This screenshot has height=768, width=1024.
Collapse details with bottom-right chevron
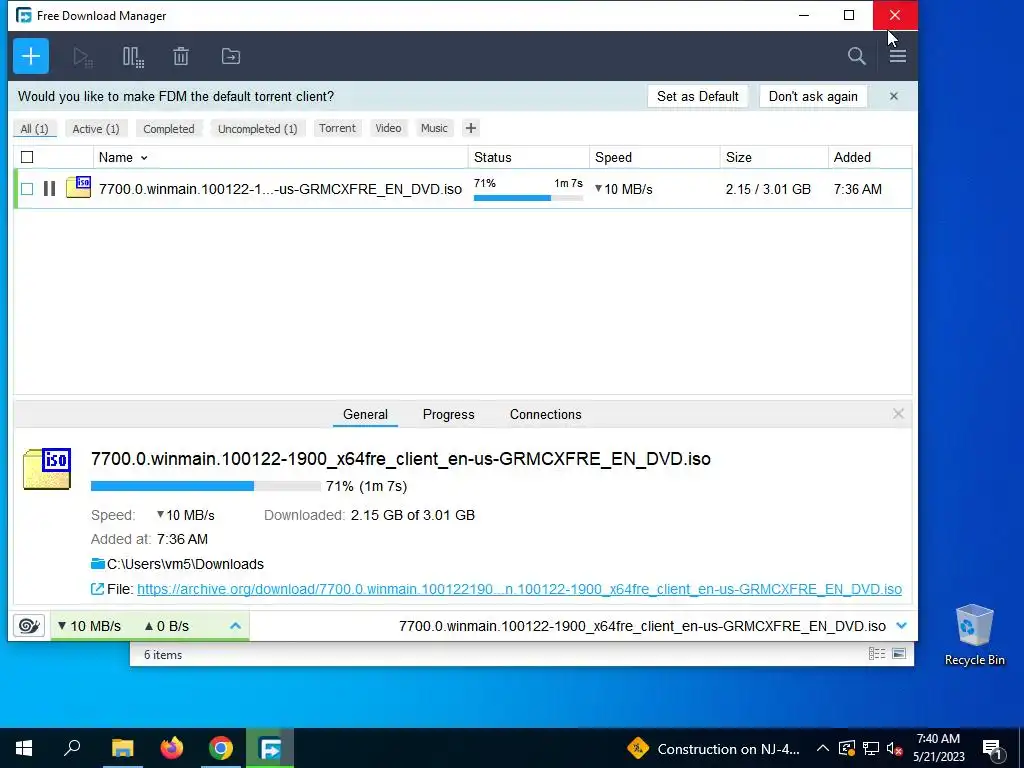point(902,626)
